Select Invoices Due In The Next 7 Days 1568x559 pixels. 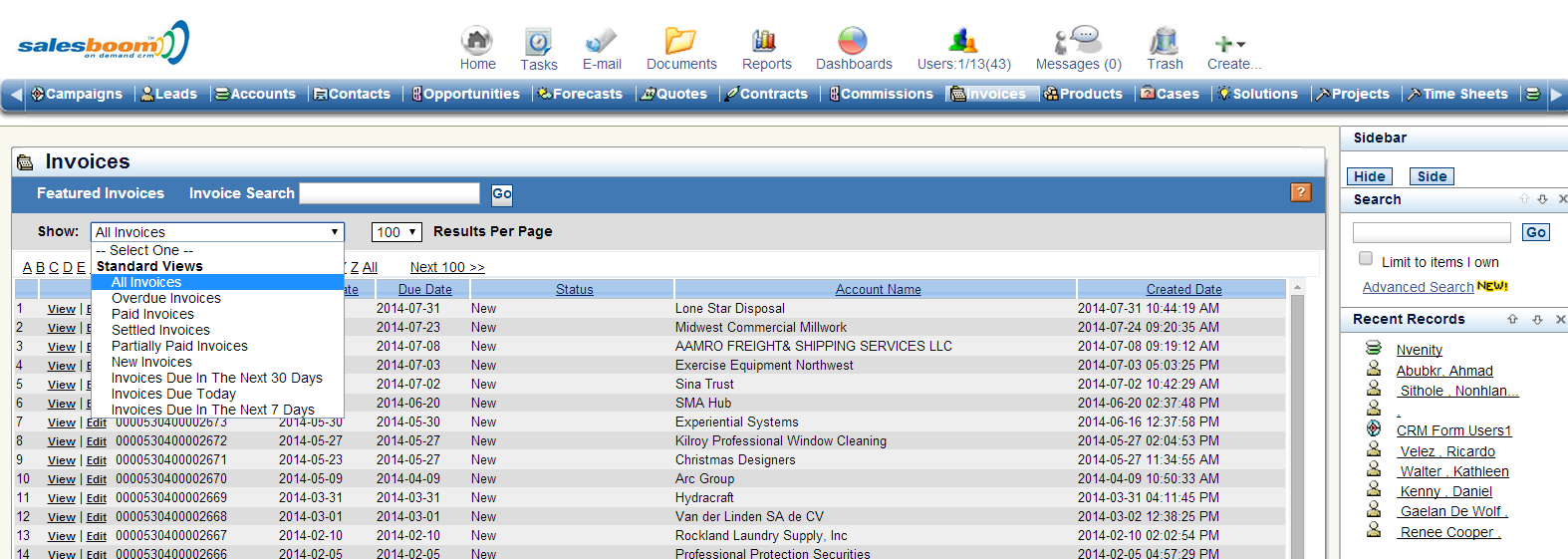coord(213,410)
